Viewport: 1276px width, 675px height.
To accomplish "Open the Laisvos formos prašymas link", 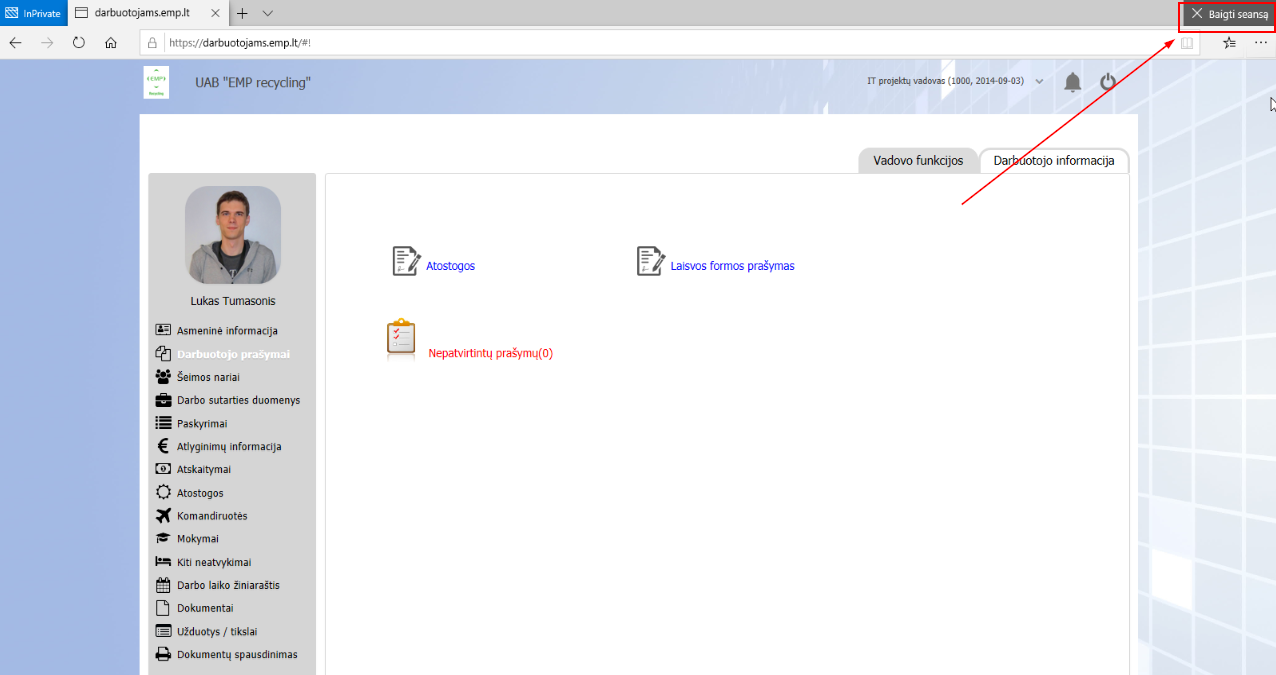I will (733, 266).
